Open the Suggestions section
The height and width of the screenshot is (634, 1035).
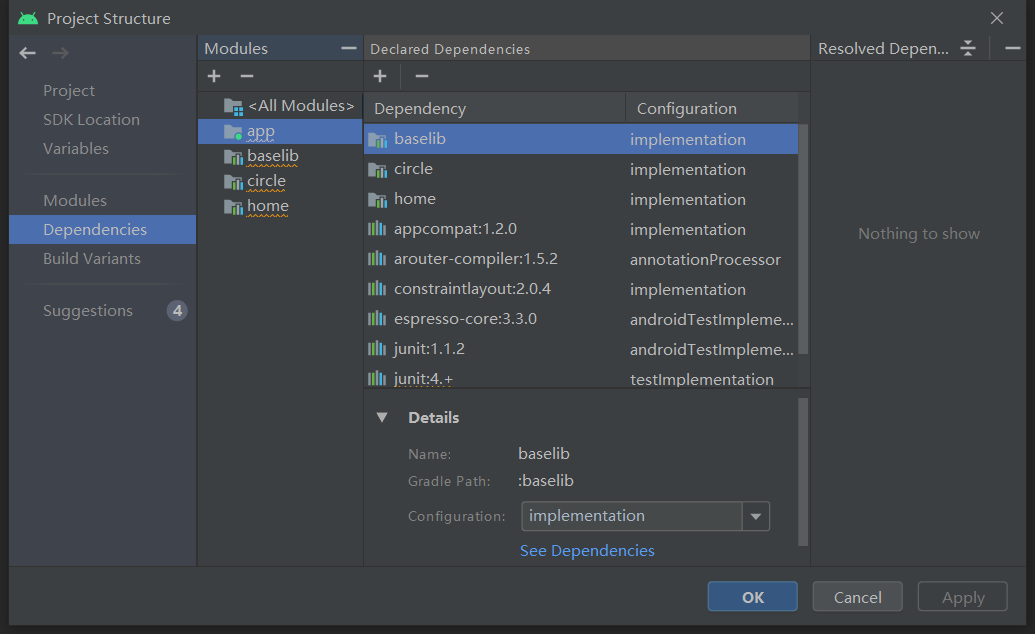click(88, 310)
